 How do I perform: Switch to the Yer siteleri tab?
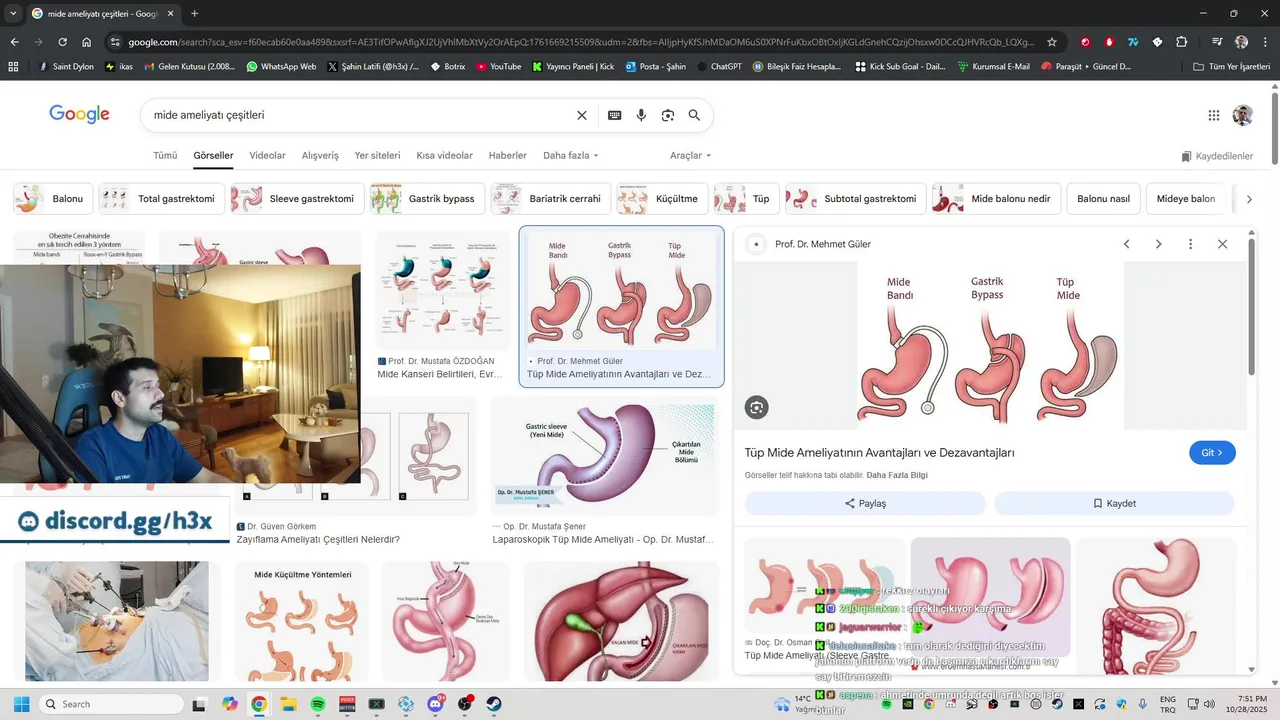click(x=377, y=156)
